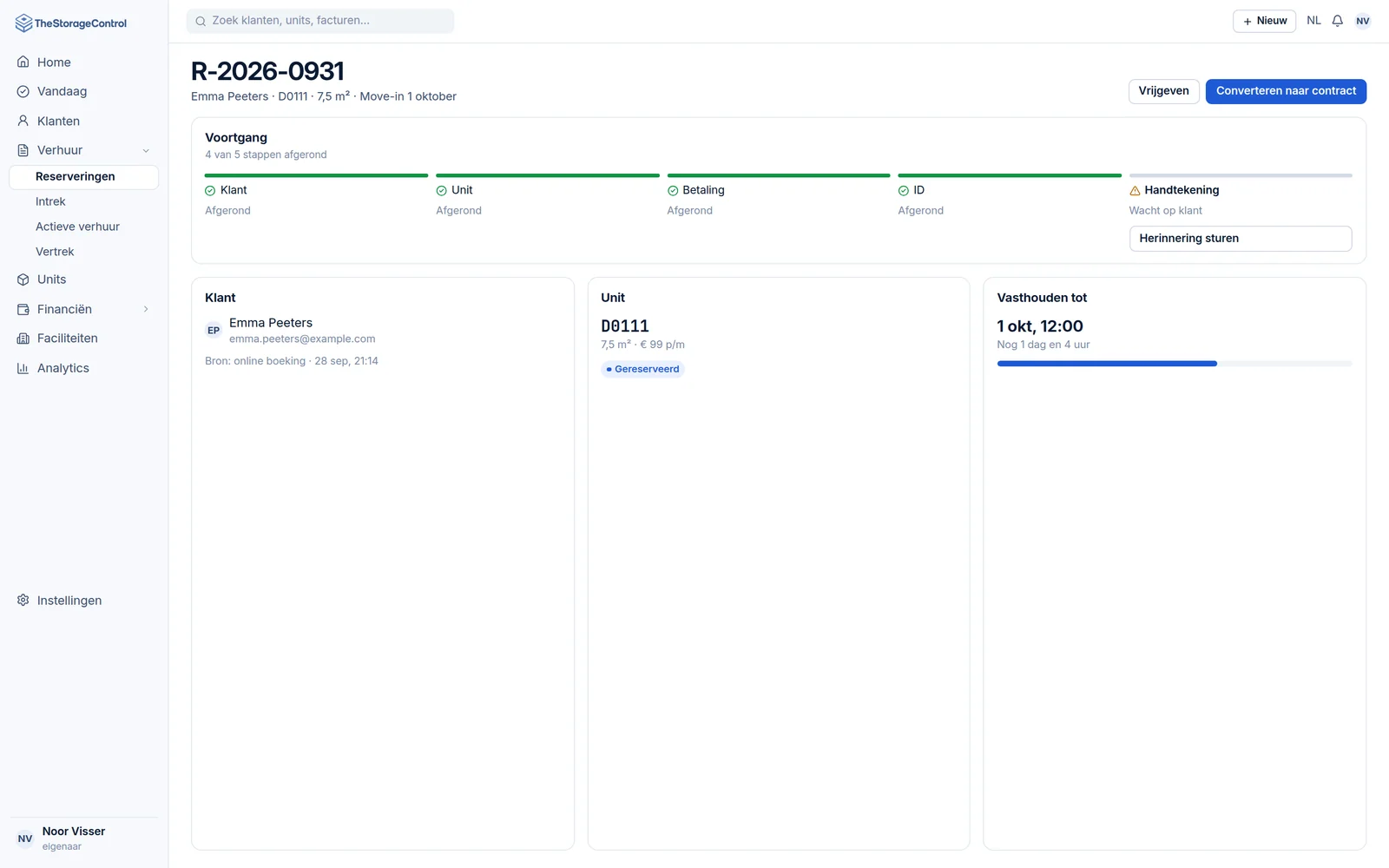Click the Handtekening warning triangle icon
Image resolution: width=1389 pixels, height=868 pixels.
tap(1135, 191)
